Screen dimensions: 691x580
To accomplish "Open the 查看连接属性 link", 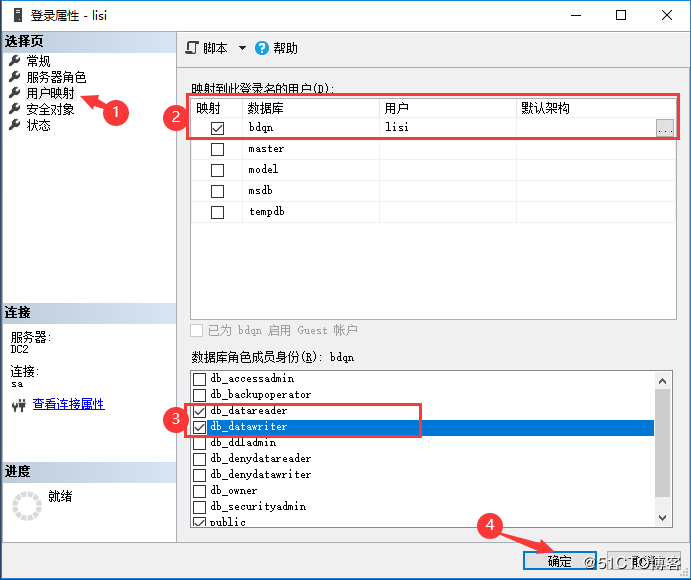I will [x=68, y=404].
